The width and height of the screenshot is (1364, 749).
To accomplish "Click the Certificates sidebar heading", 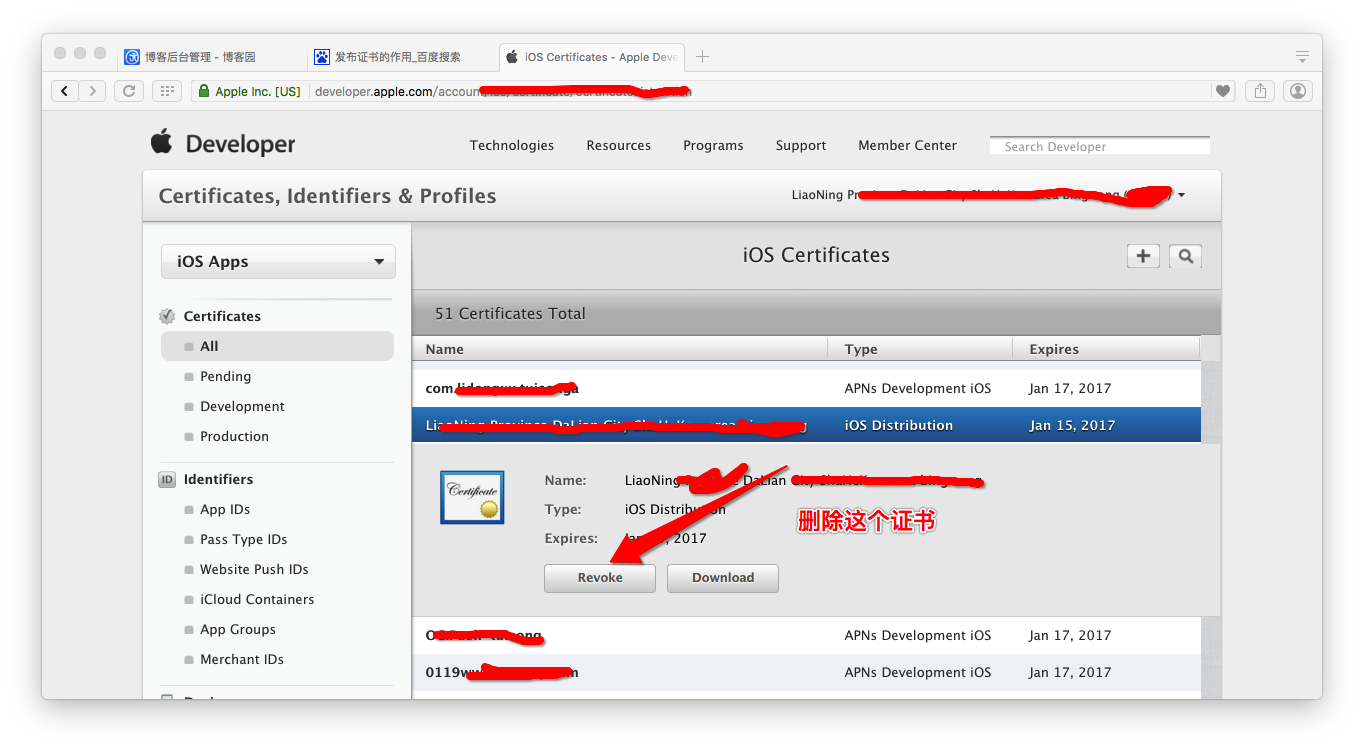I will [222, 316].
